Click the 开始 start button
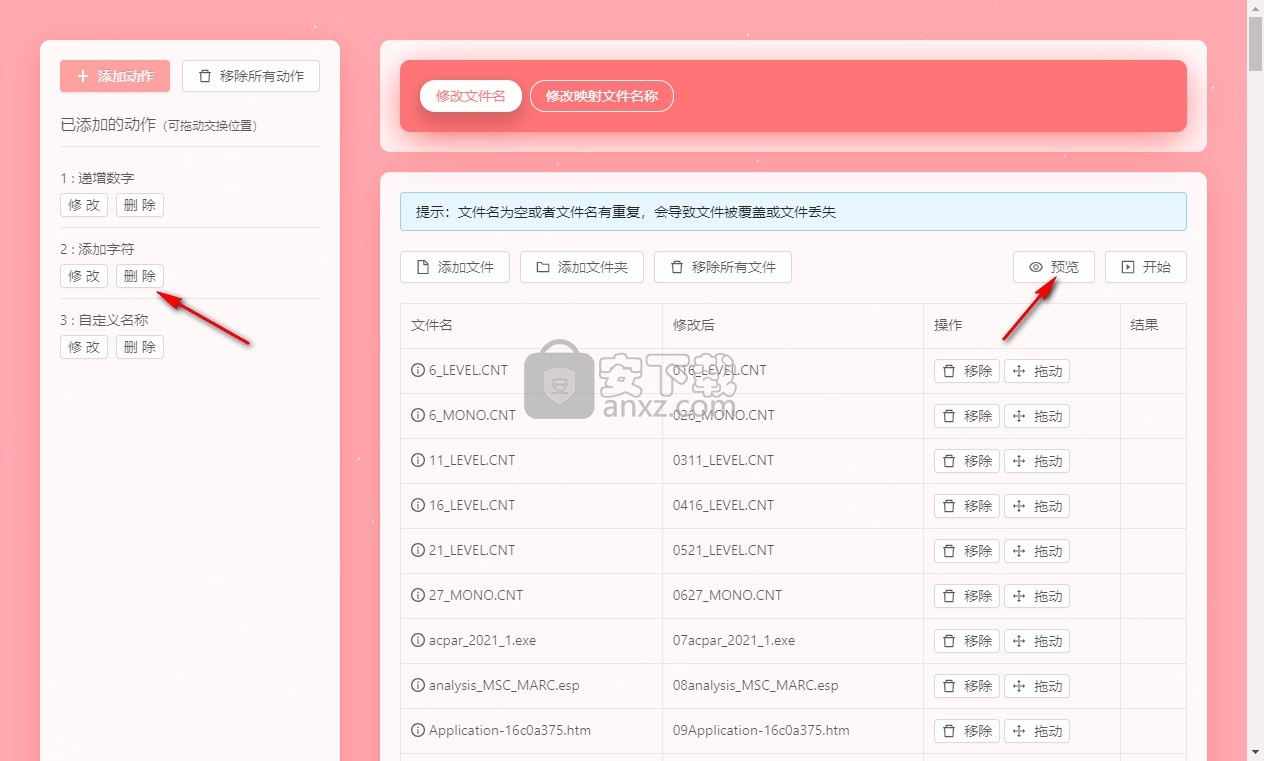Image resolution: width=1264 pixels, height=761 pixels. click(1146, 267)
